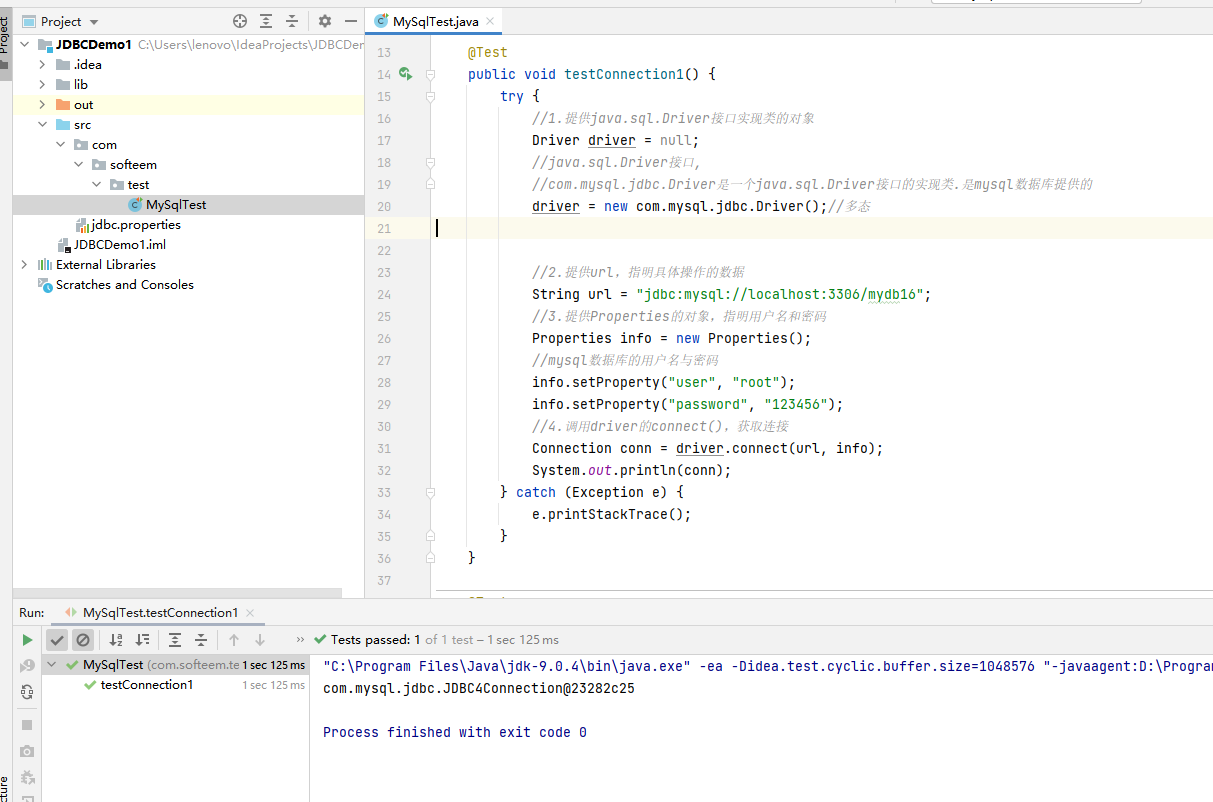The height and width of the screenshot is (802, 1213).
Task: Expand the .idea folder
Action: (x=42, y=65)
